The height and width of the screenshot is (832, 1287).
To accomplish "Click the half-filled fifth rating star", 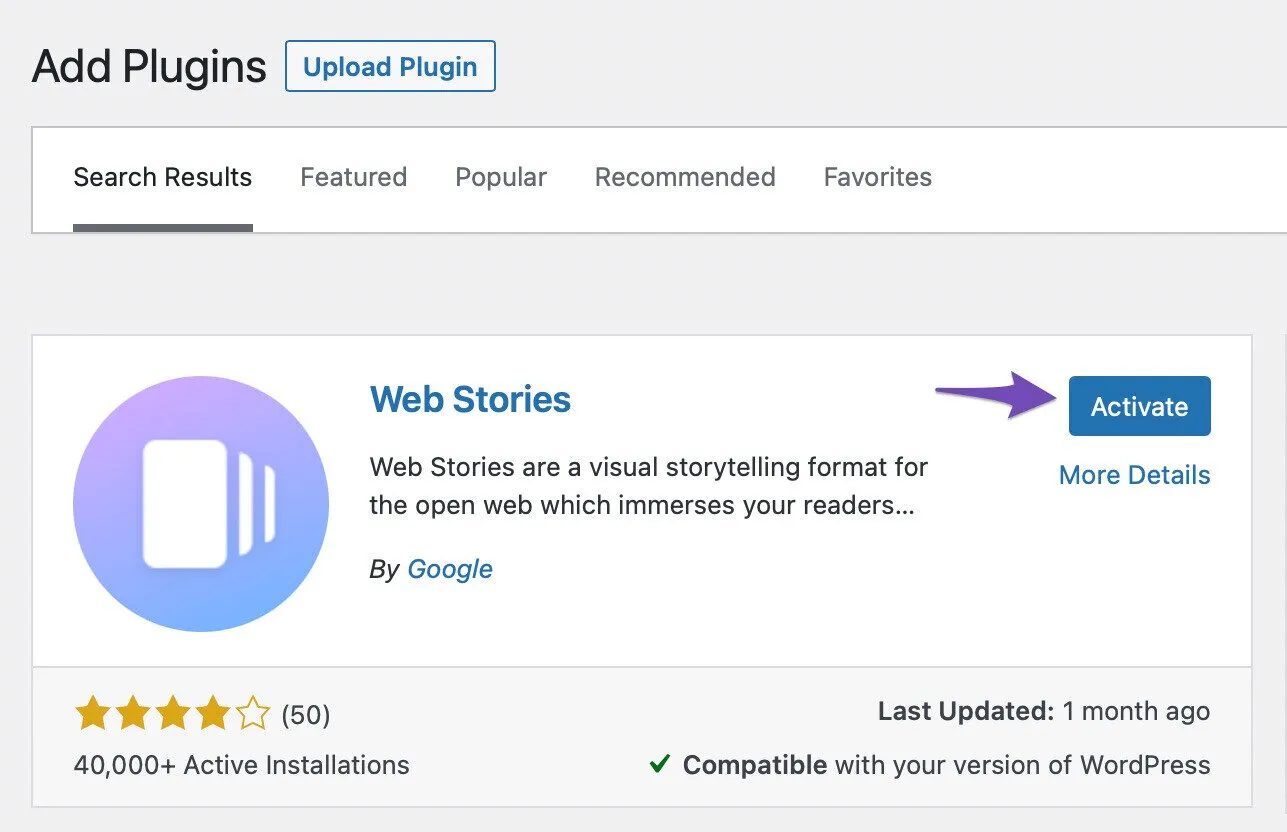I will [x=250, y=714].
